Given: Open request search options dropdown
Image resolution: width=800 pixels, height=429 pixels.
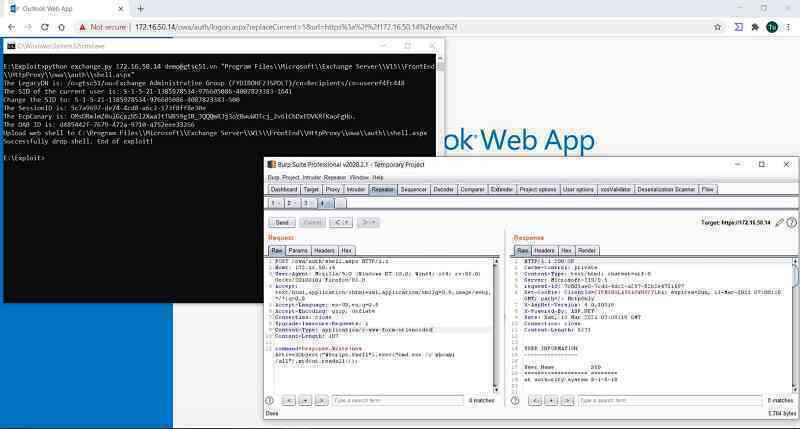Looking at the screenshot, I should (305, 400).
